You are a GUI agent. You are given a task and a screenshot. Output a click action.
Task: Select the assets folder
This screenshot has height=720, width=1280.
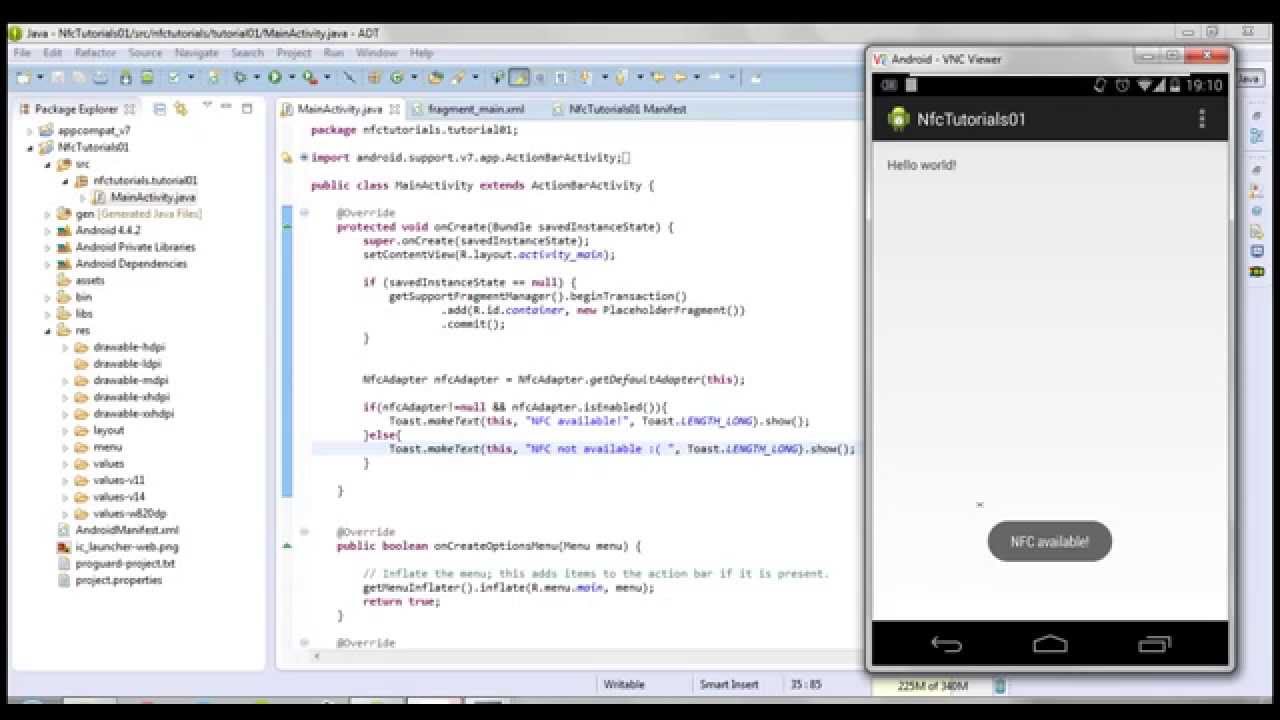(x=90, y=281)
